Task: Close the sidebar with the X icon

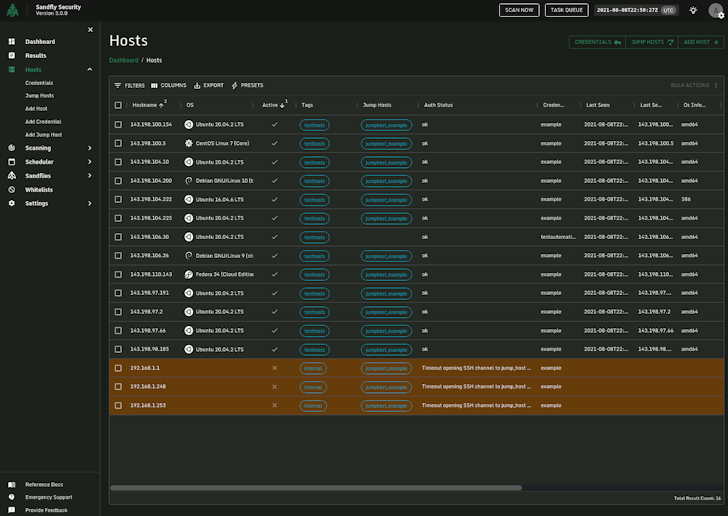Action: tap(90, 30)
